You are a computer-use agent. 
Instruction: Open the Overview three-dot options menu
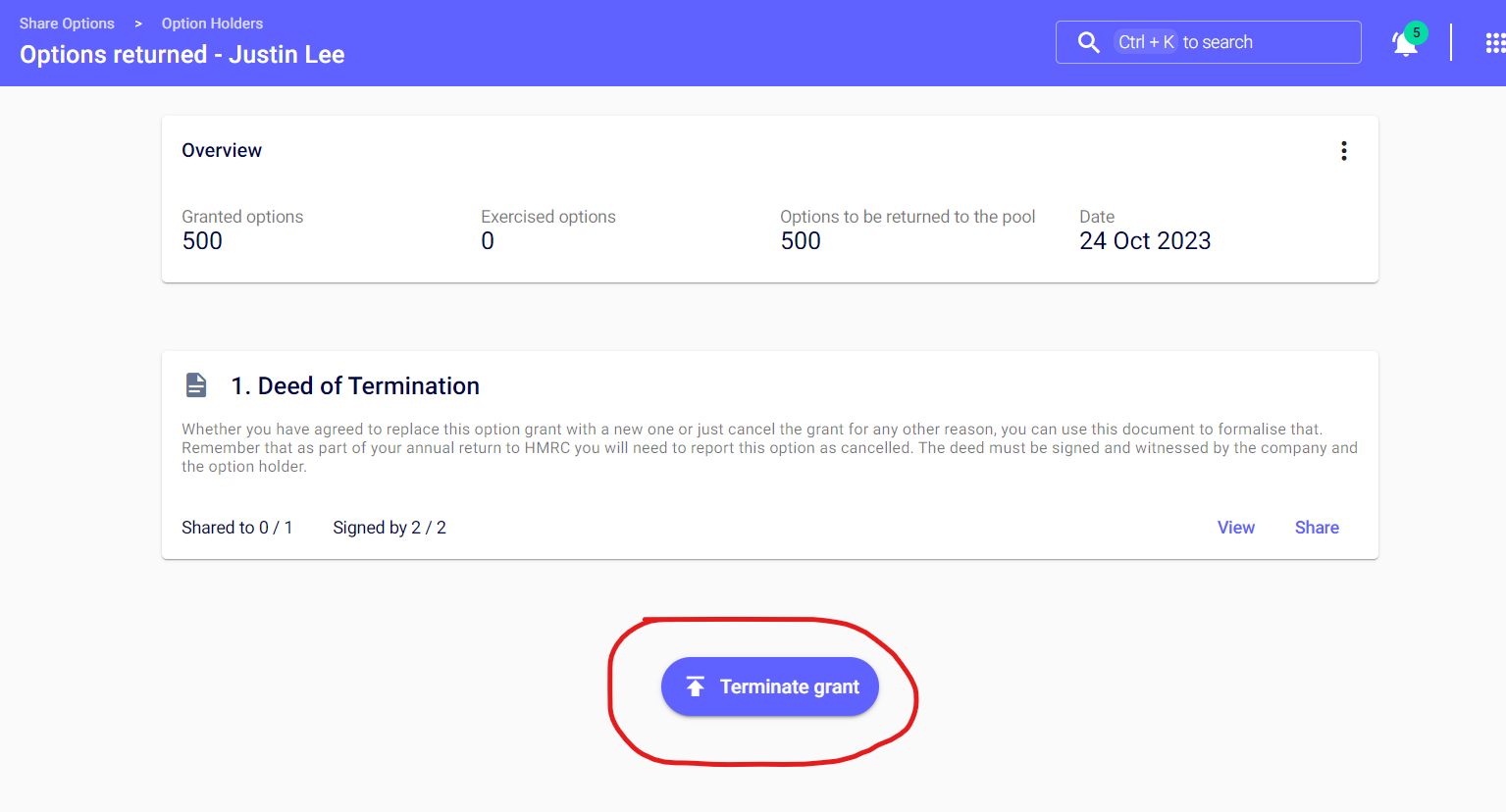pos(1343,151)
